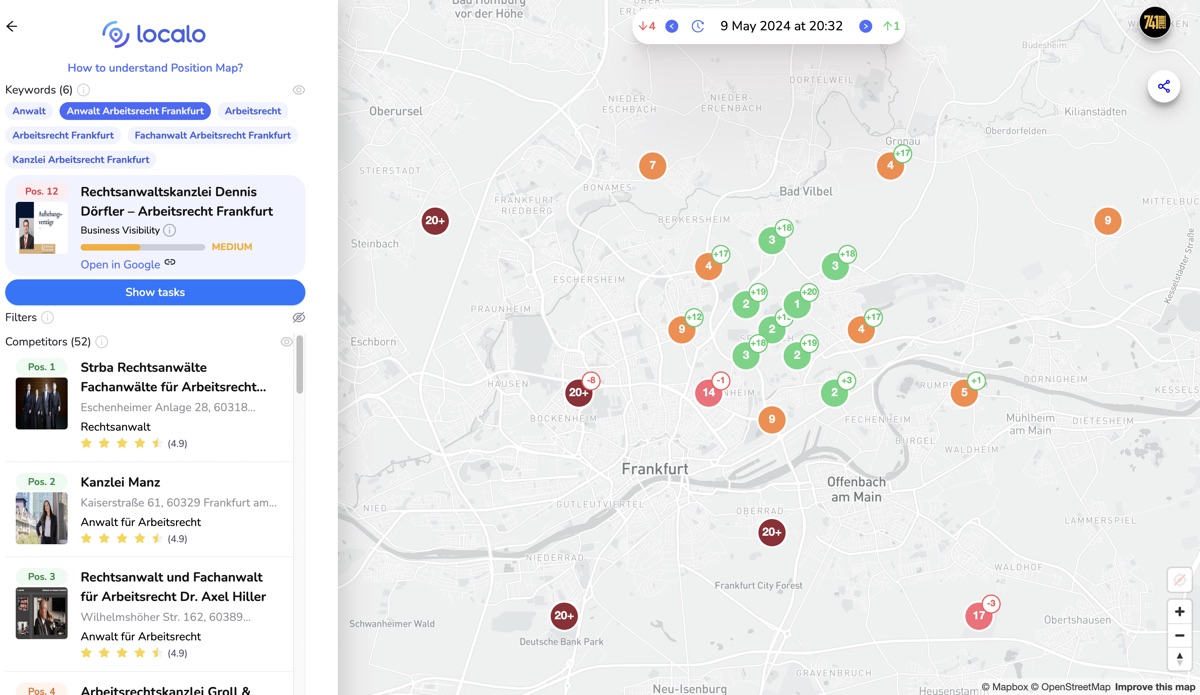Click the Dennis Dörfler business thumbnail
The image size is (1200, 695).
pyautogui.click(x=42, y=227)
